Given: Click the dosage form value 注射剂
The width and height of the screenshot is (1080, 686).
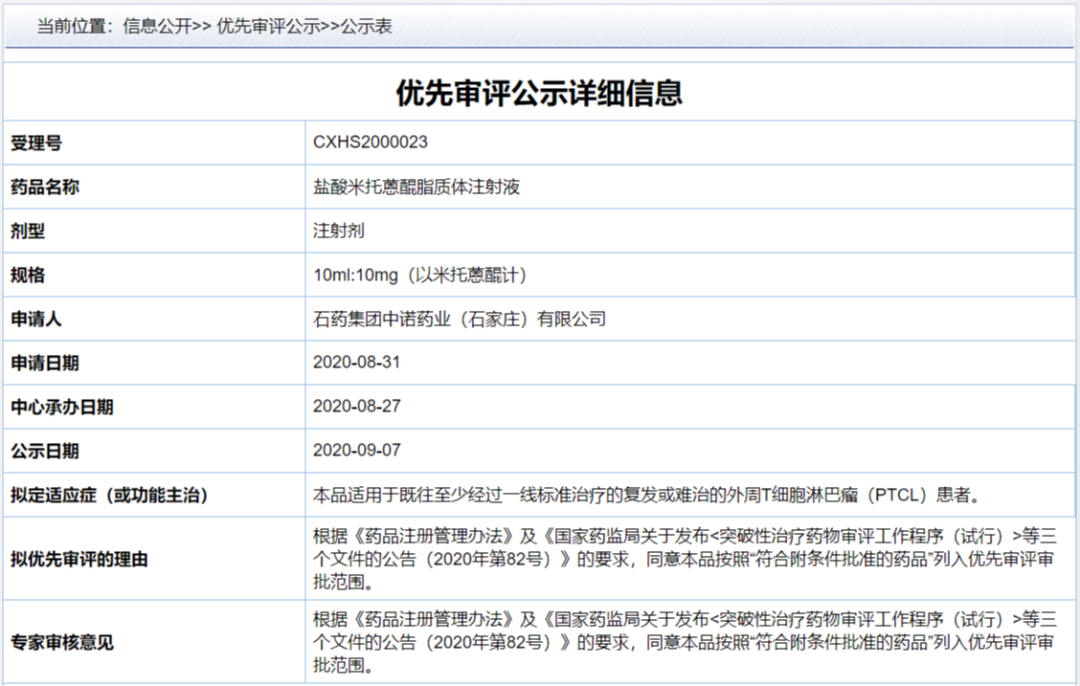Looking at the screenshot, I should (x=338, y=231).
